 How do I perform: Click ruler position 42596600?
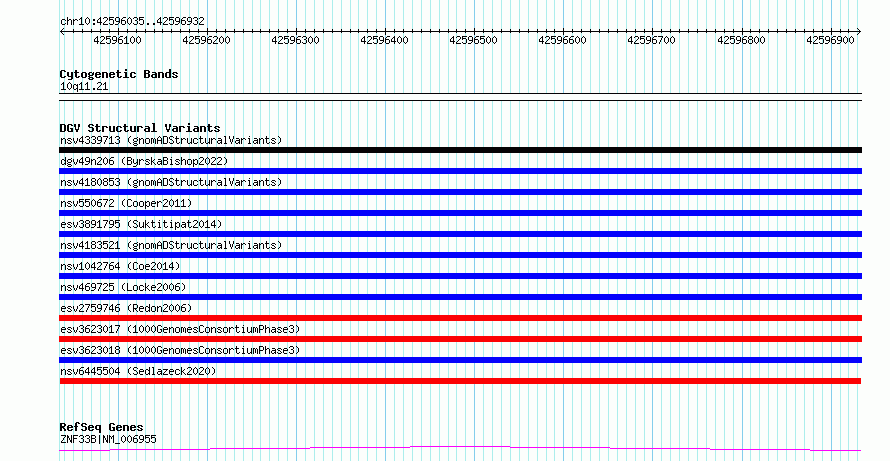pos(562,40)
